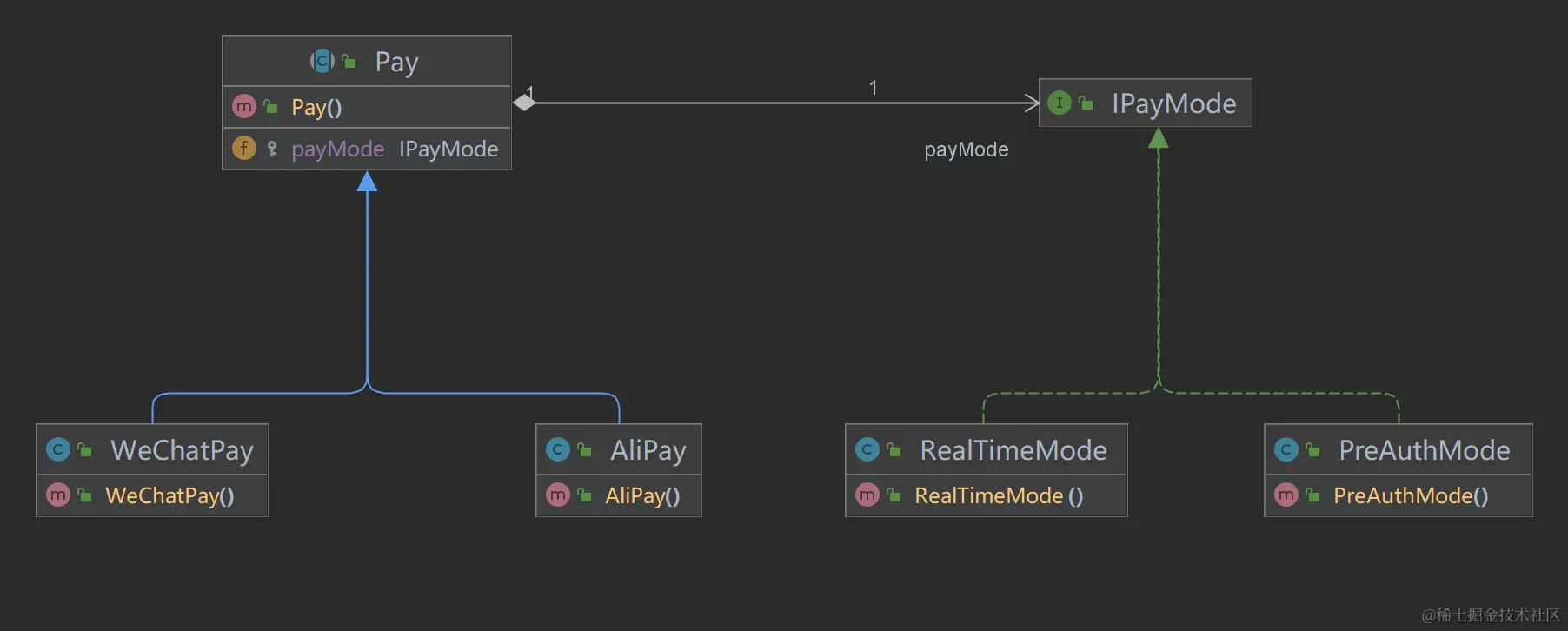This screenshot has width=1568, height=631.
Task: Click the method icon beside Pay() constructor
Action: (x=243, y=107)
